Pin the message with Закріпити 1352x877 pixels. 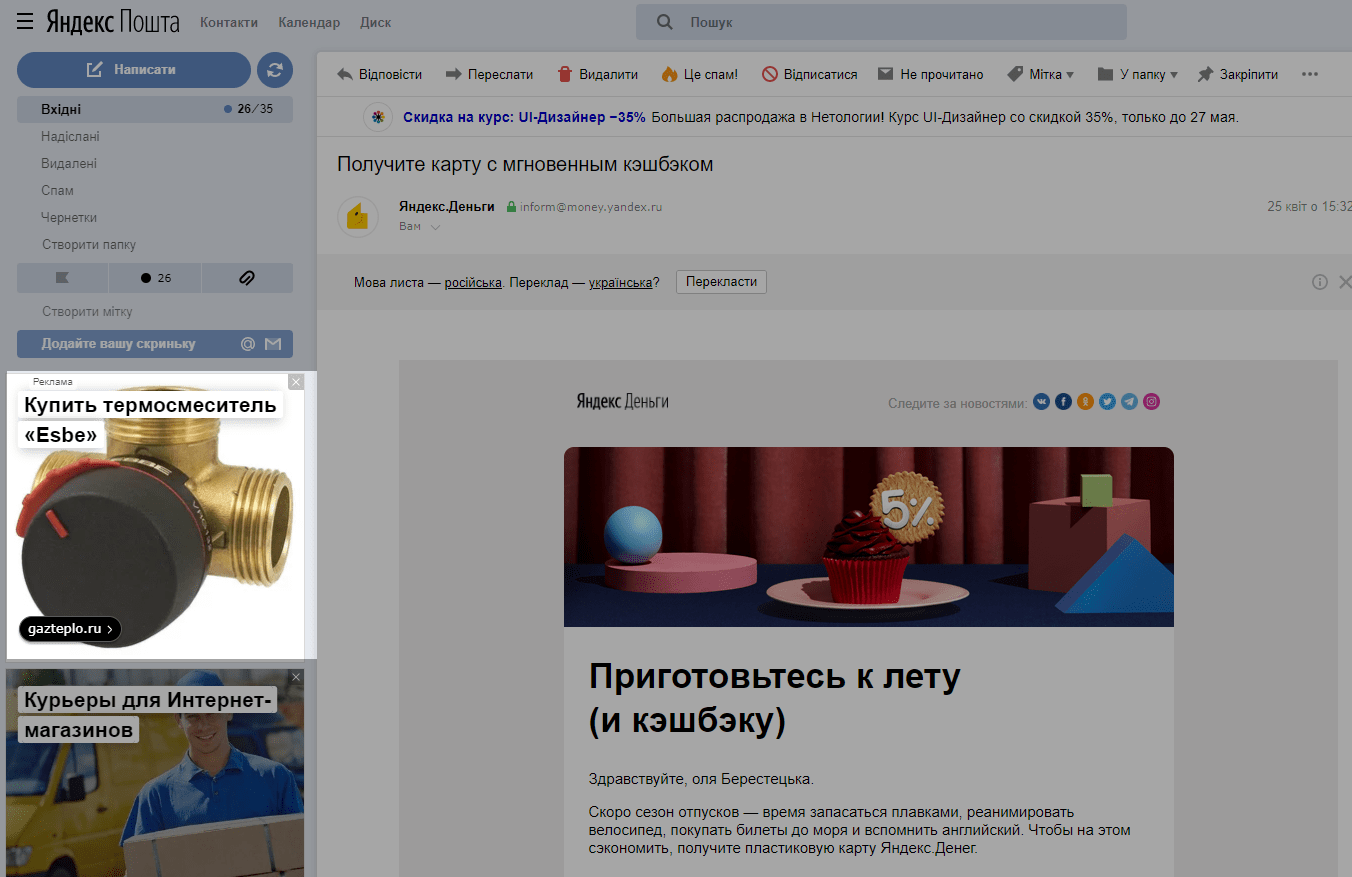tap(1238, 74)
